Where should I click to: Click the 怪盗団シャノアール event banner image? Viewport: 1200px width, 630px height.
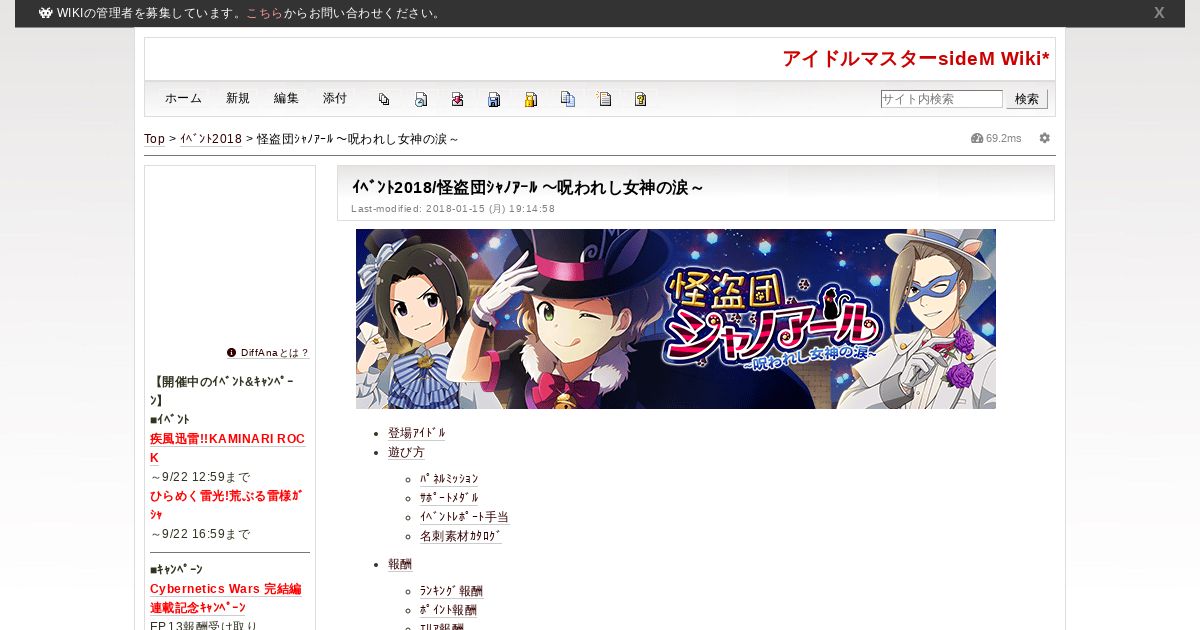pyautogui.click(x=676, y=319)
